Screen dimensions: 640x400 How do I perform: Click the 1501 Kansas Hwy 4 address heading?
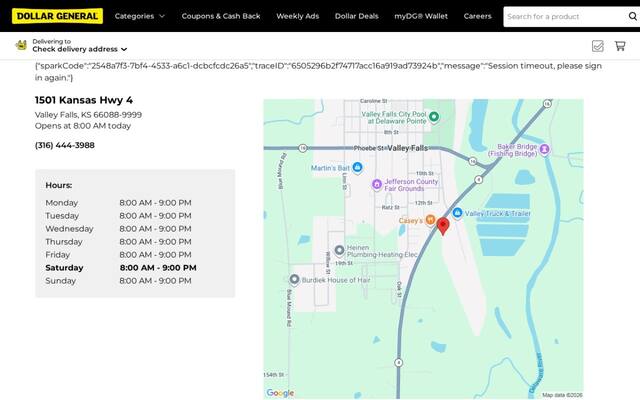(x=84, y=100)
